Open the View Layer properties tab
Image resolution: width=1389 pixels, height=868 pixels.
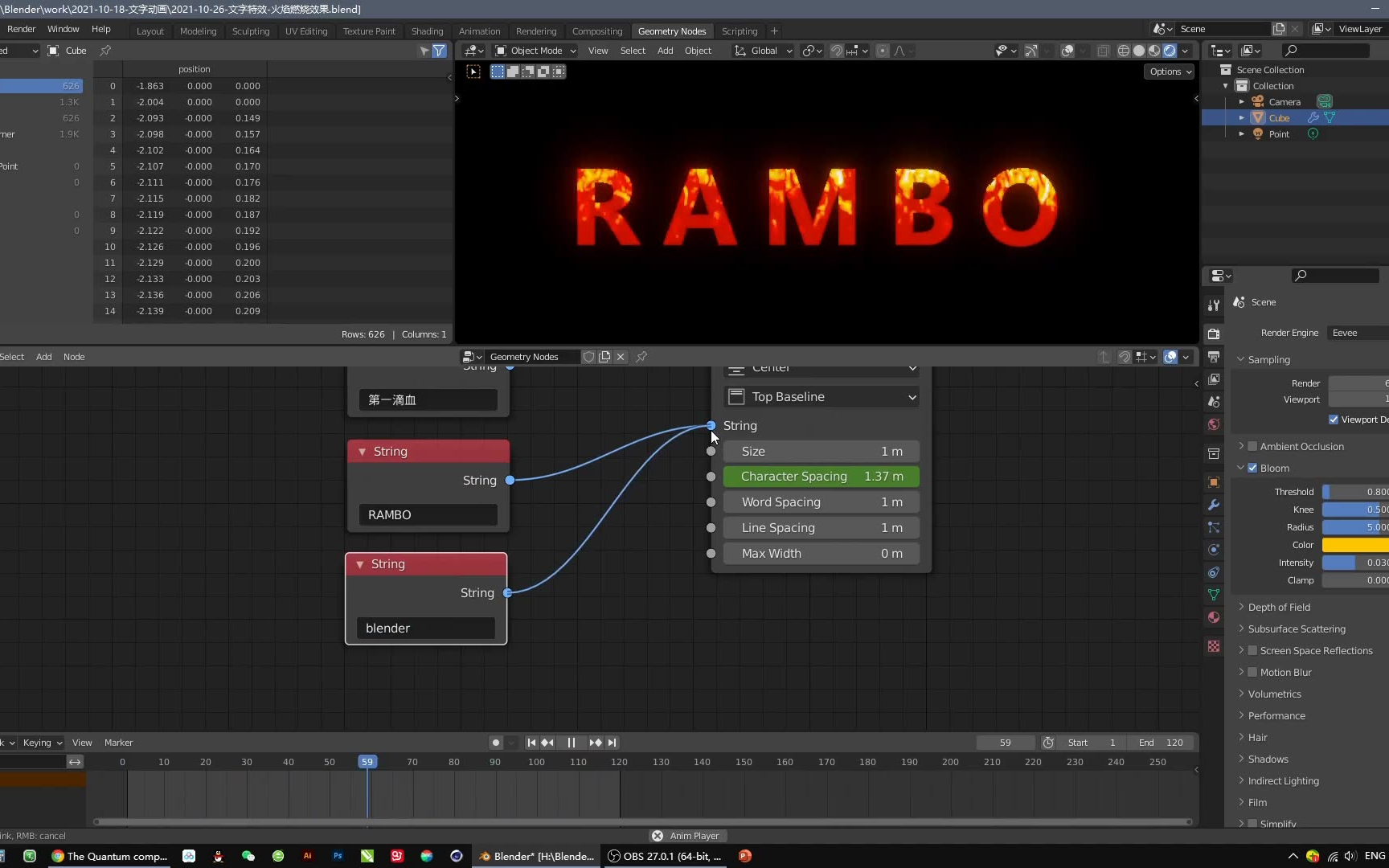pyautogui.click(x=1214, y=379)
